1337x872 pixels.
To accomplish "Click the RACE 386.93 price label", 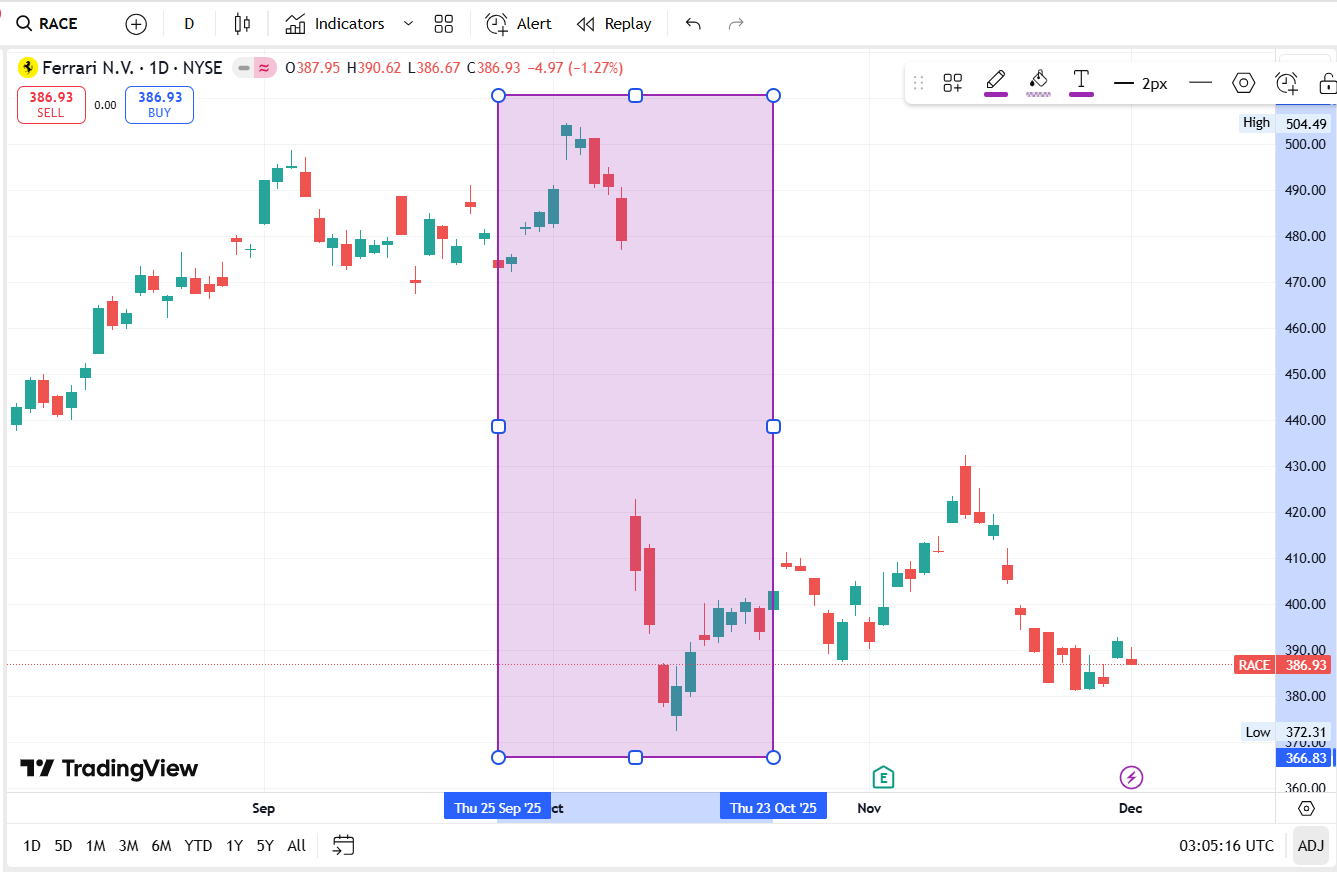I will click(x=1282, y=665).
